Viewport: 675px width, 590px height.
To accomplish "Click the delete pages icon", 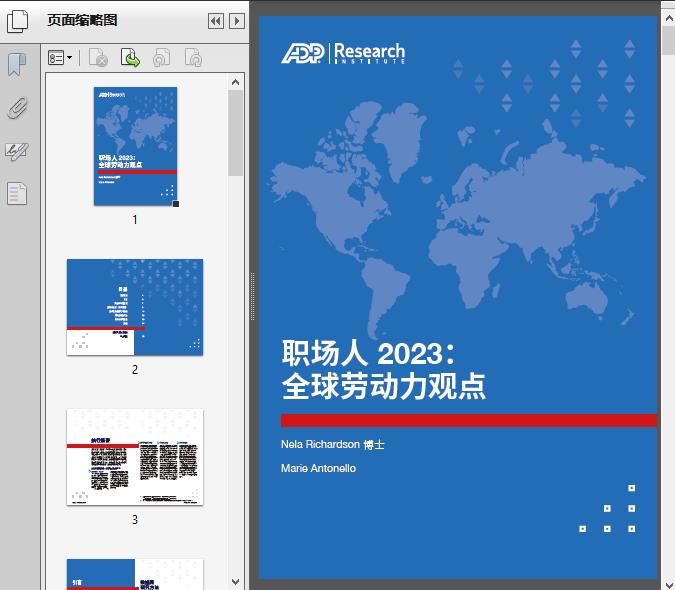I will 98,58.
